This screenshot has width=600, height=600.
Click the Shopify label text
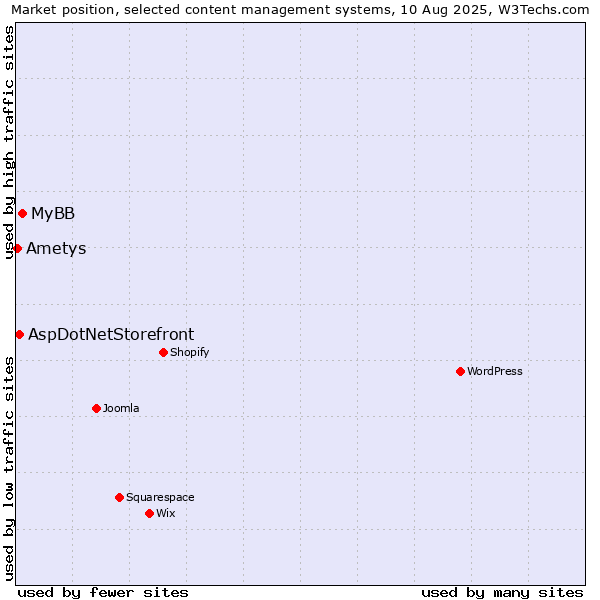189,352
